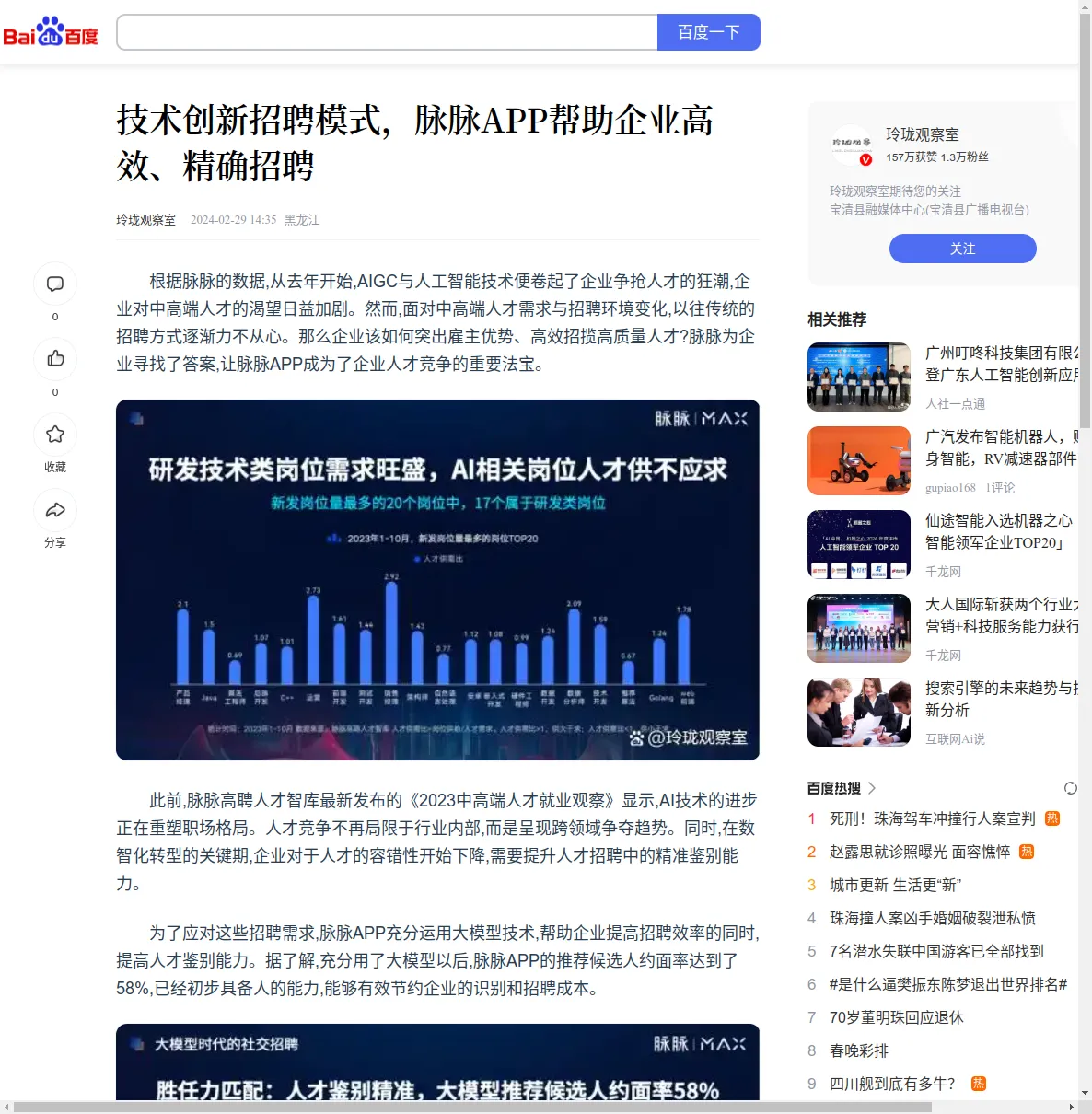Open hot search 城市更新 生活更"新"
Image resolution: width=1092 pixels, height=1114 pixels.
point(895,885)
